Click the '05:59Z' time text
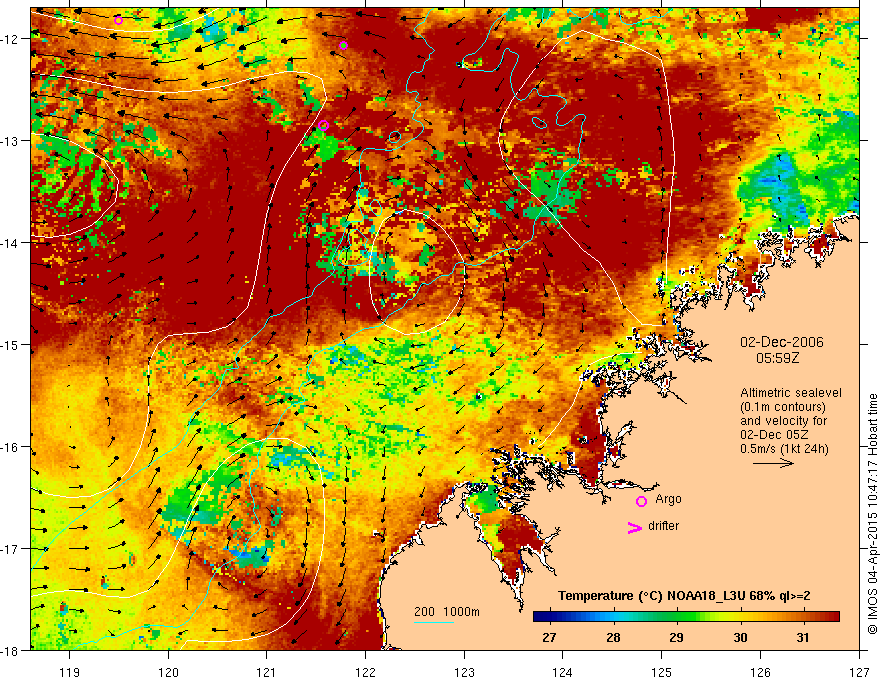The image size is (880, 680). pyautogui.click(x=777, y=357)
